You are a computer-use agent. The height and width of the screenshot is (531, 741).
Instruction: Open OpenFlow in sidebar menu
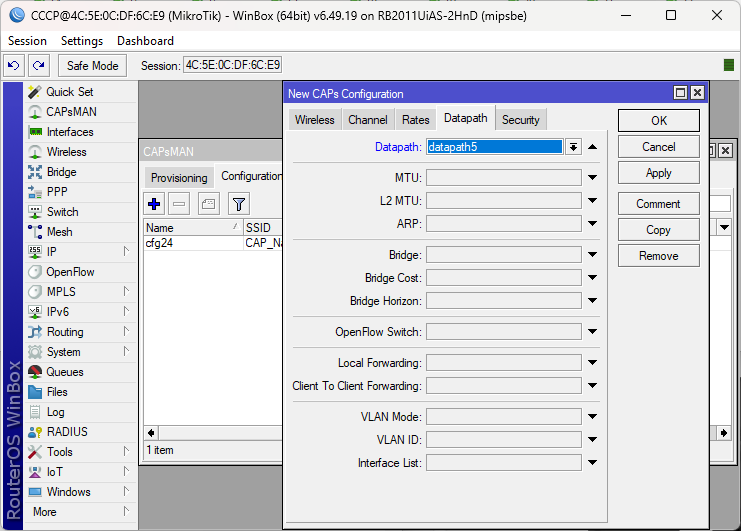(70, 272)
